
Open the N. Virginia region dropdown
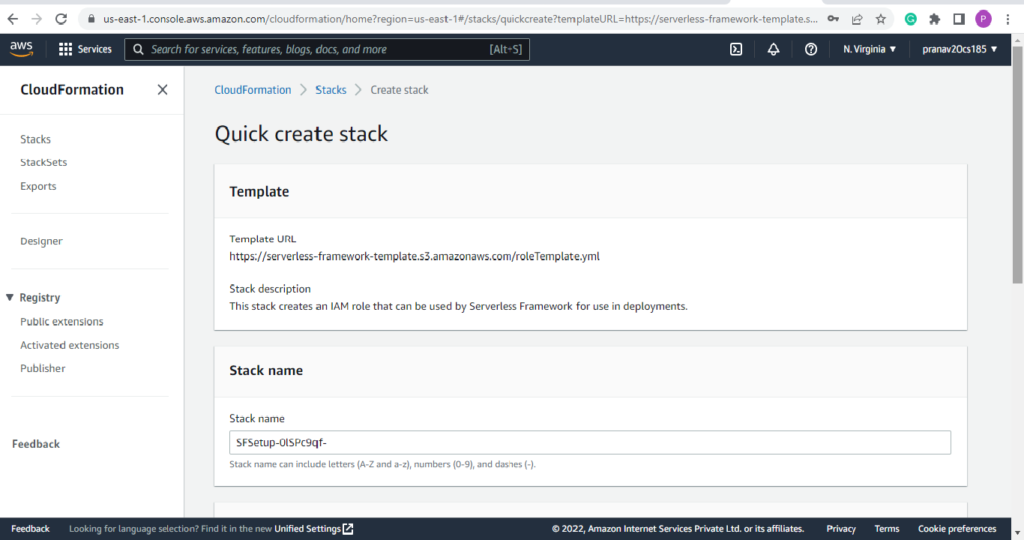pyautogui.click(x=869, y=49)
